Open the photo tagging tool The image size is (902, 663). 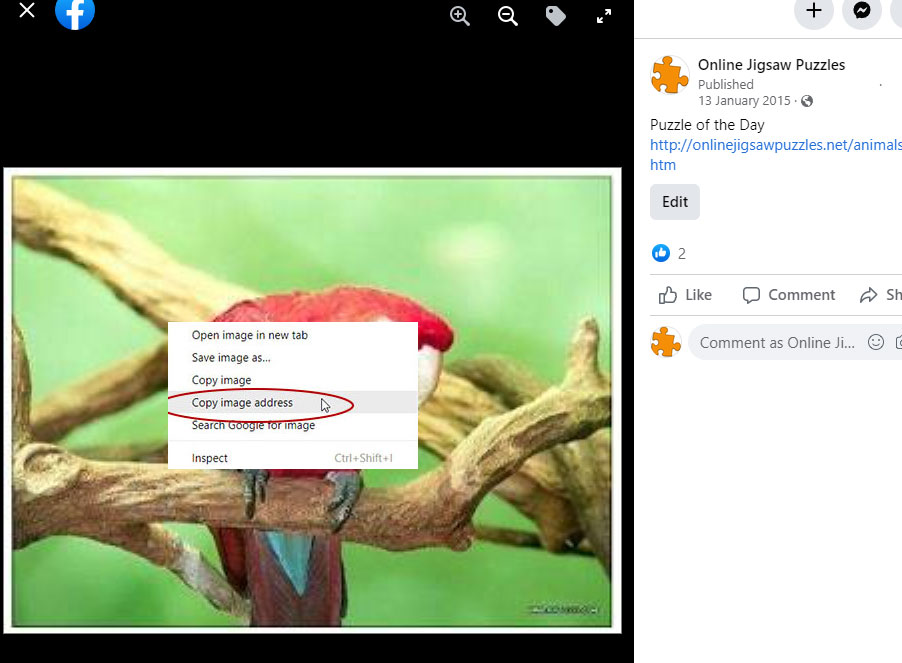click(x=556, y=16)
